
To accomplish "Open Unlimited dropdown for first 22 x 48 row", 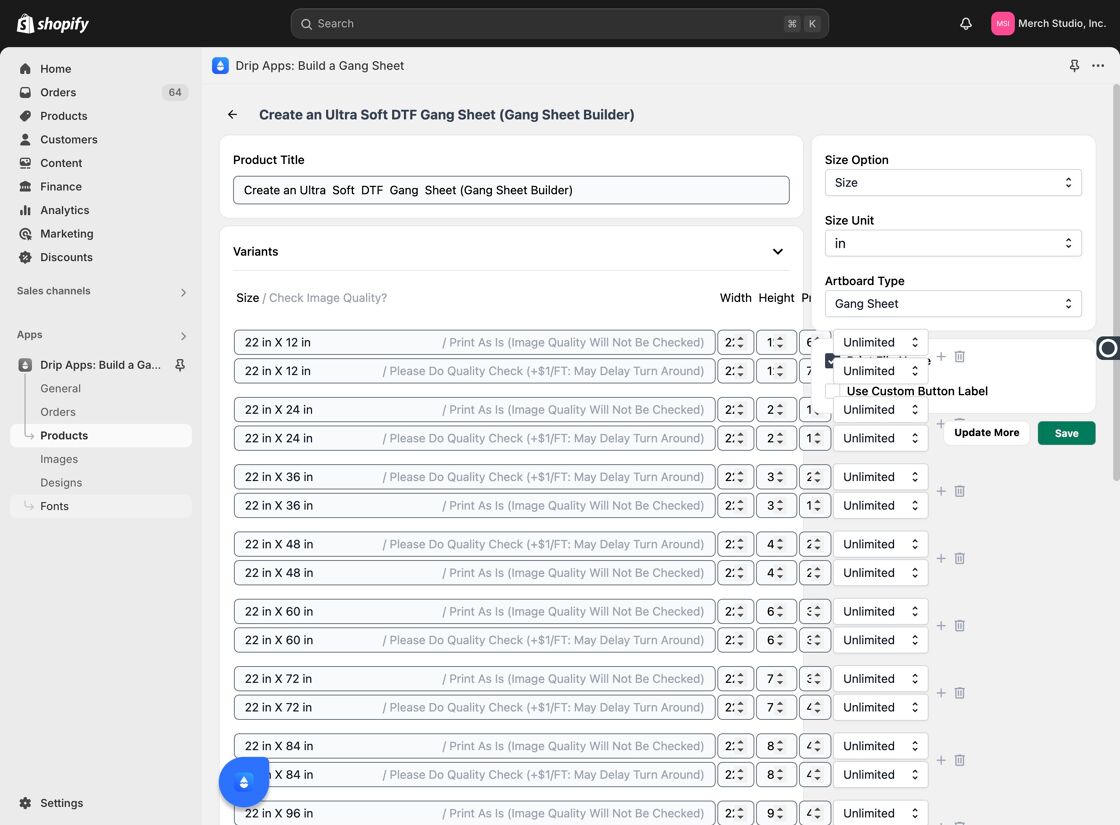I will point(880,544).
